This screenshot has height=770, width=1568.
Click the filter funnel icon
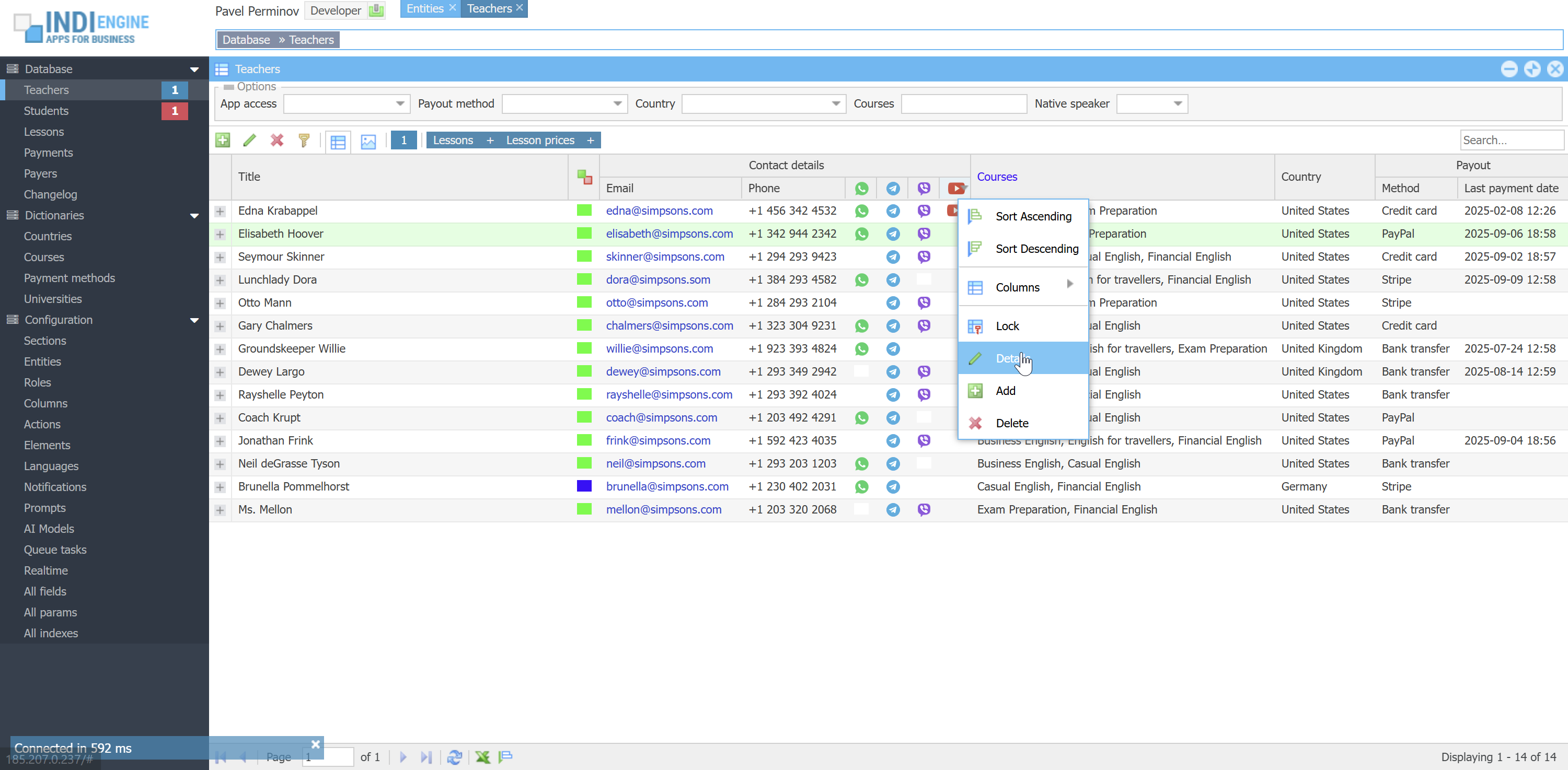(304, 141)
